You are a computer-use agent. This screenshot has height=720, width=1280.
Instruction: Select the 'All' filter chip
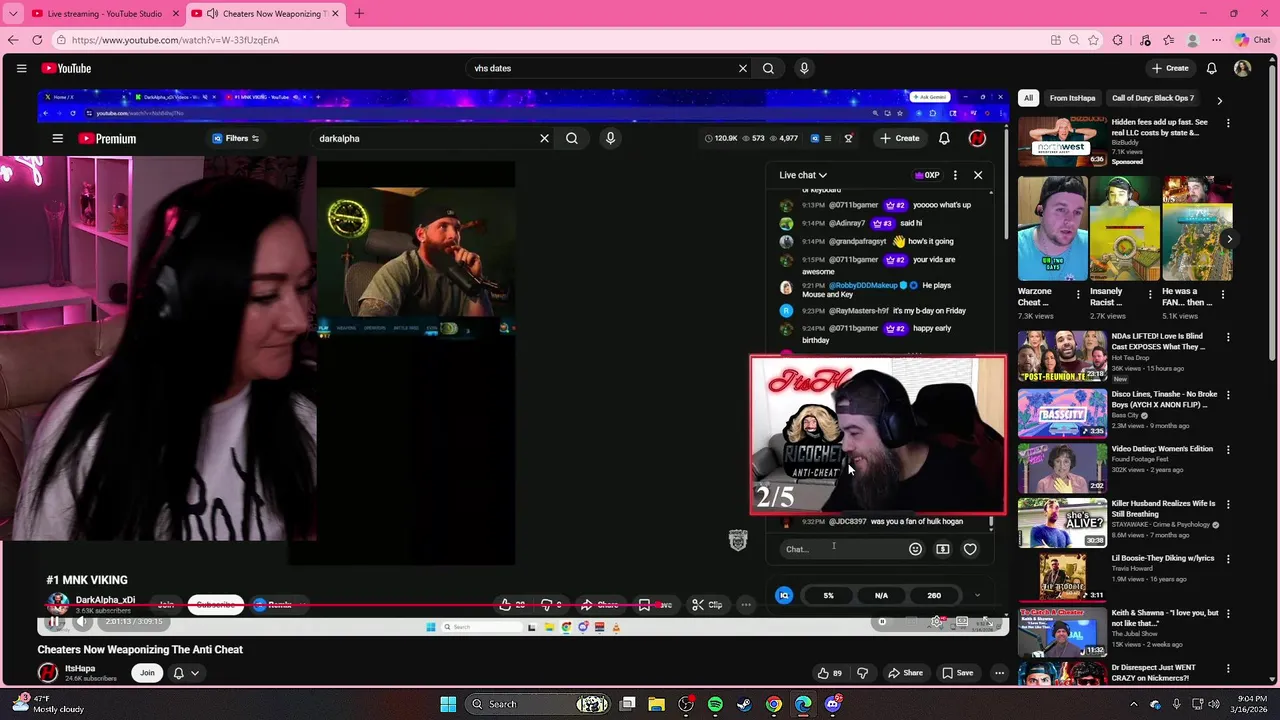(x=1028, y=98)
